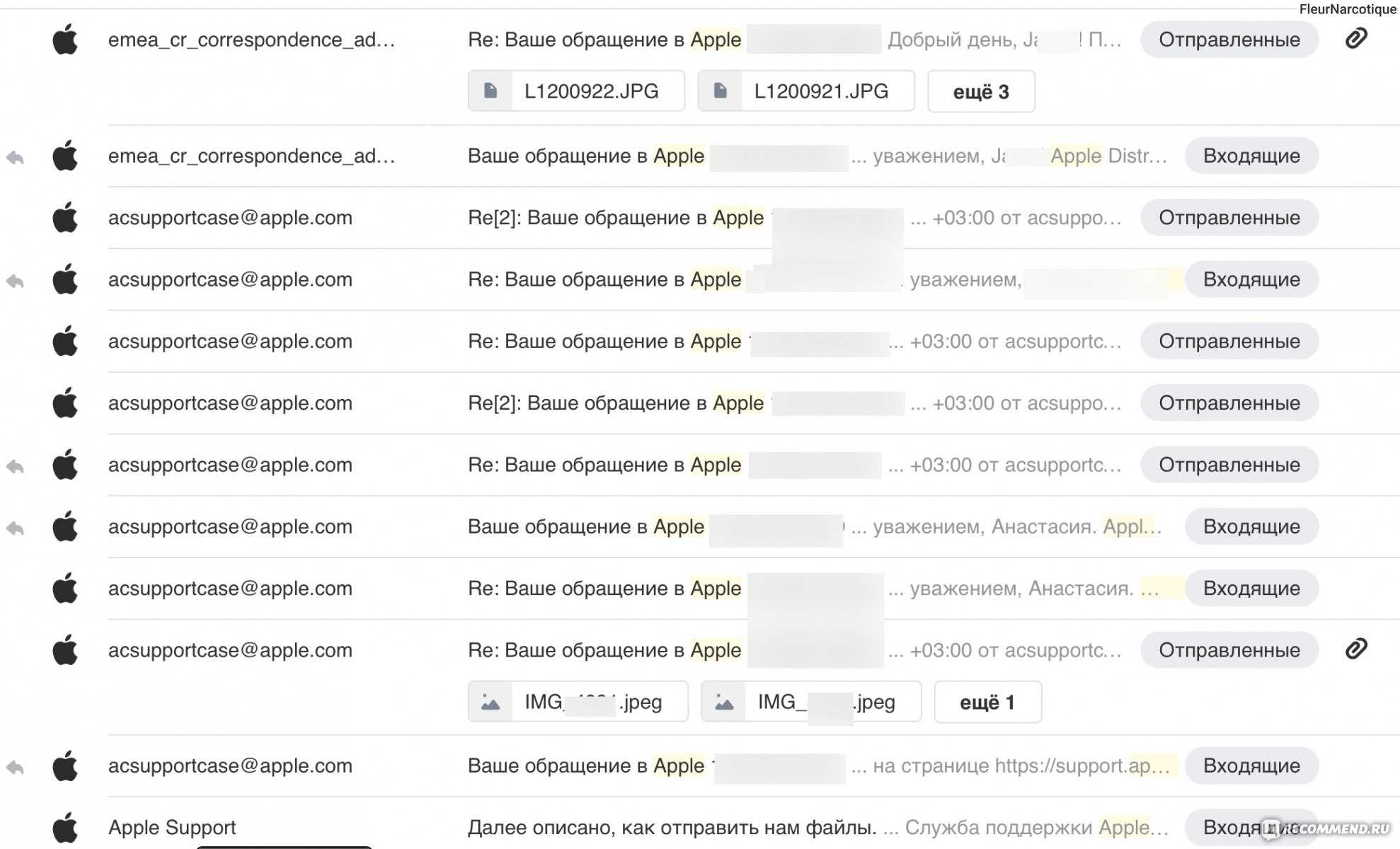Open the L1200921.JPG attachment

tap(806, 91)
